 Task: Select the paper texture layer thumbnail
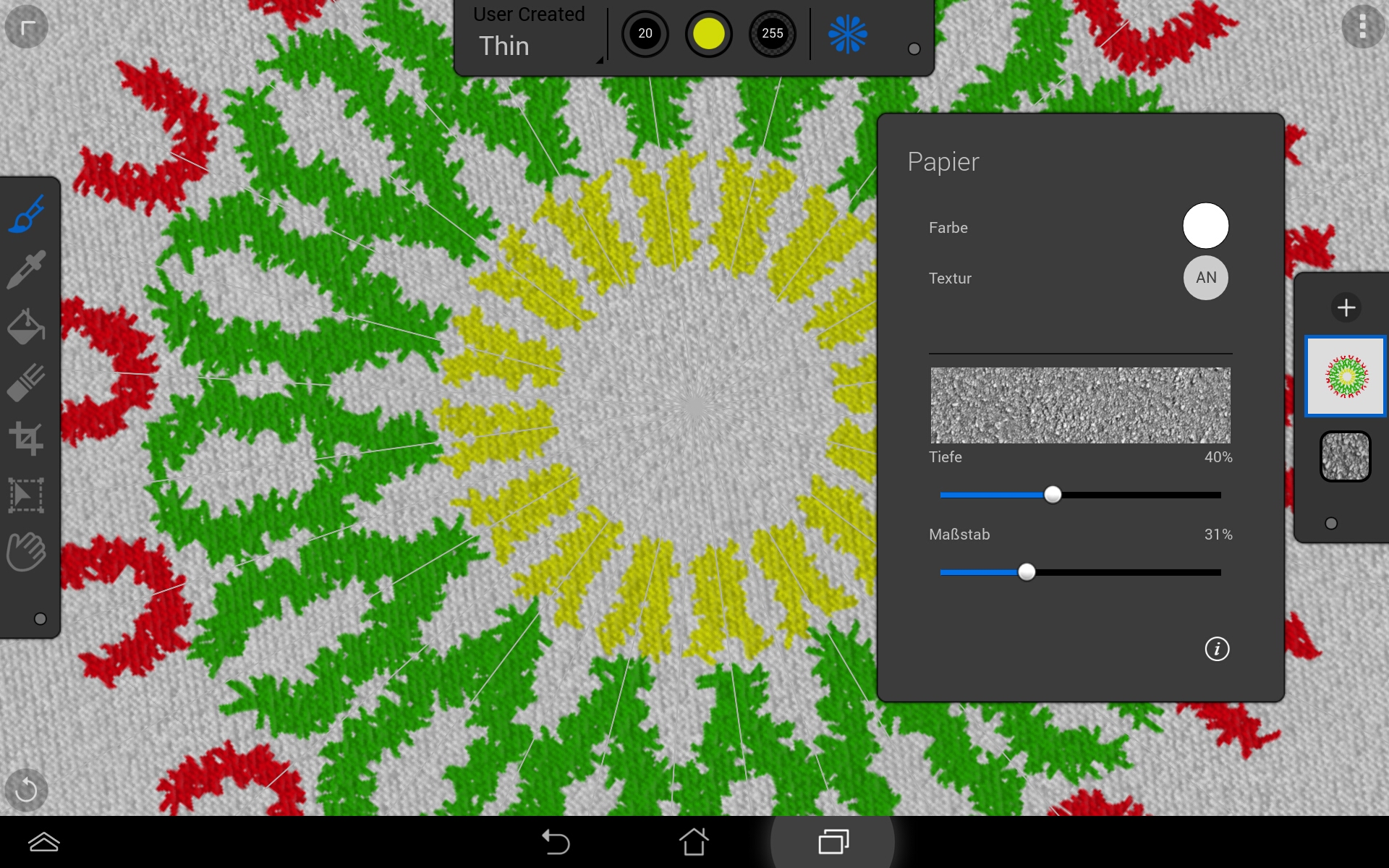pyautogui.click(x=1345, y=456)
